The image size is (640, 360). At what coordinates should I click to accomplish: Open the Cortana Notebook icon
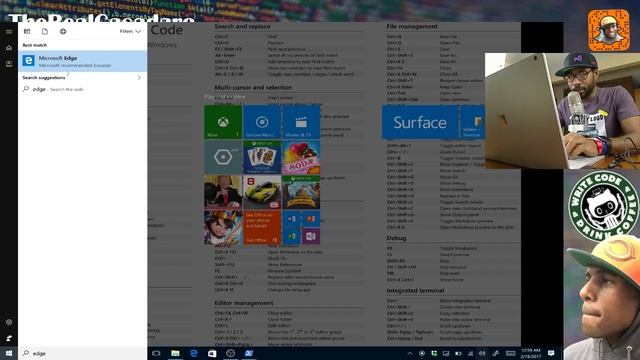pyautogui.click(x=9, y=64)
